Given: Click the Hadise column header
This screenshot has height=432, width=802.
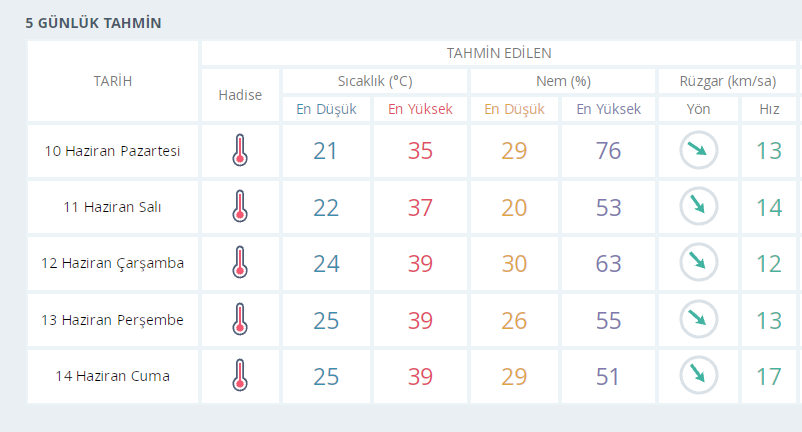Looking at the screenshot, I should tap(240, 95).
